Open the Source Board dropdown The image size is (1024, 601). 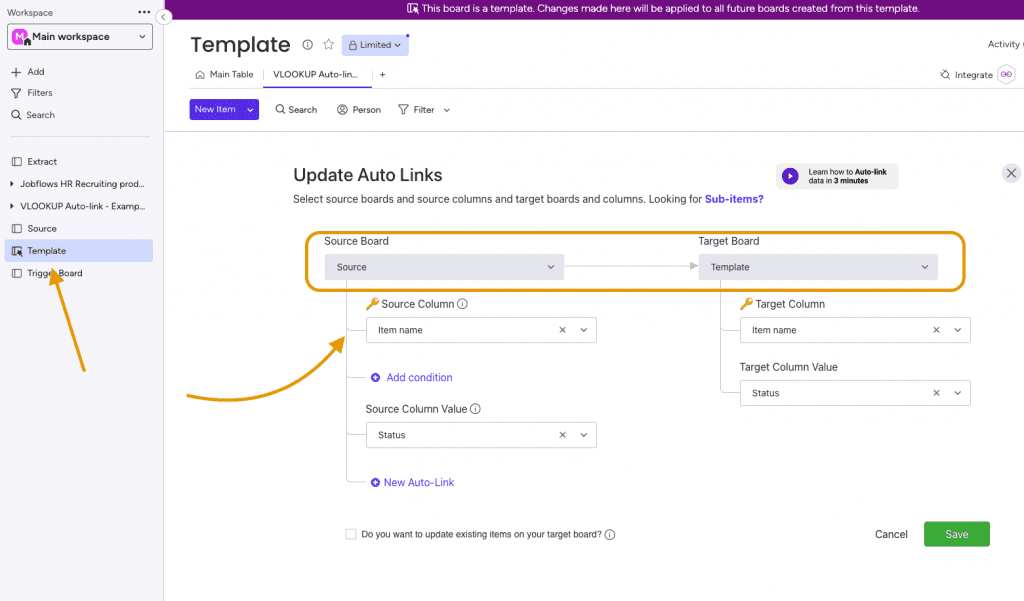click(444, 267)
